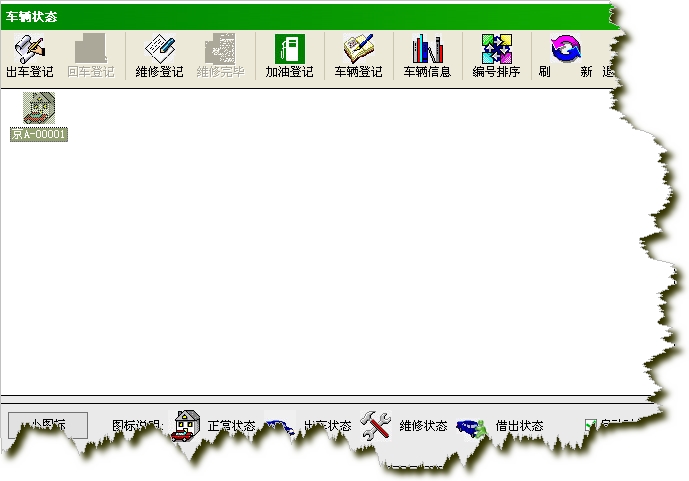The width and height of the screenshot is (689, 481).
Task: Click the 正常状态 legend text
Action: click(x=231, y=426)
